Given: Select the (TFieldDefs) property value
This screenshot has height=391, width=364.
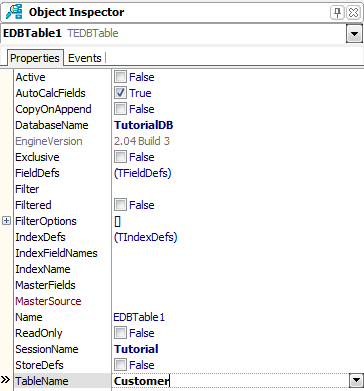Looking at the screenshot, I should pyautogui.click(x=143, y=173).
